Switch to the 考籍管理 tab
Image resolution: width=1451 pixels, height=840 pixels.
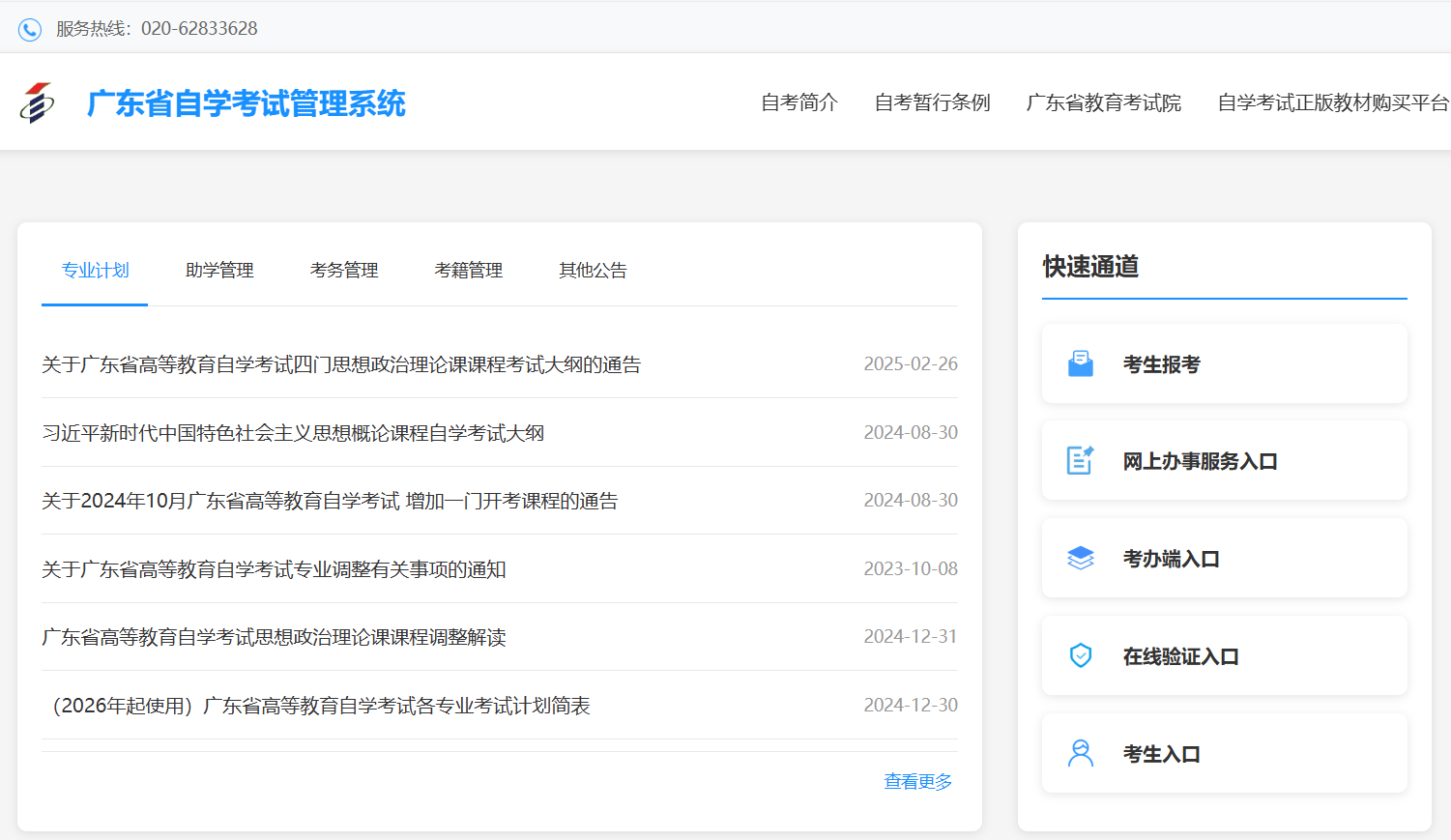coord(468,271)
